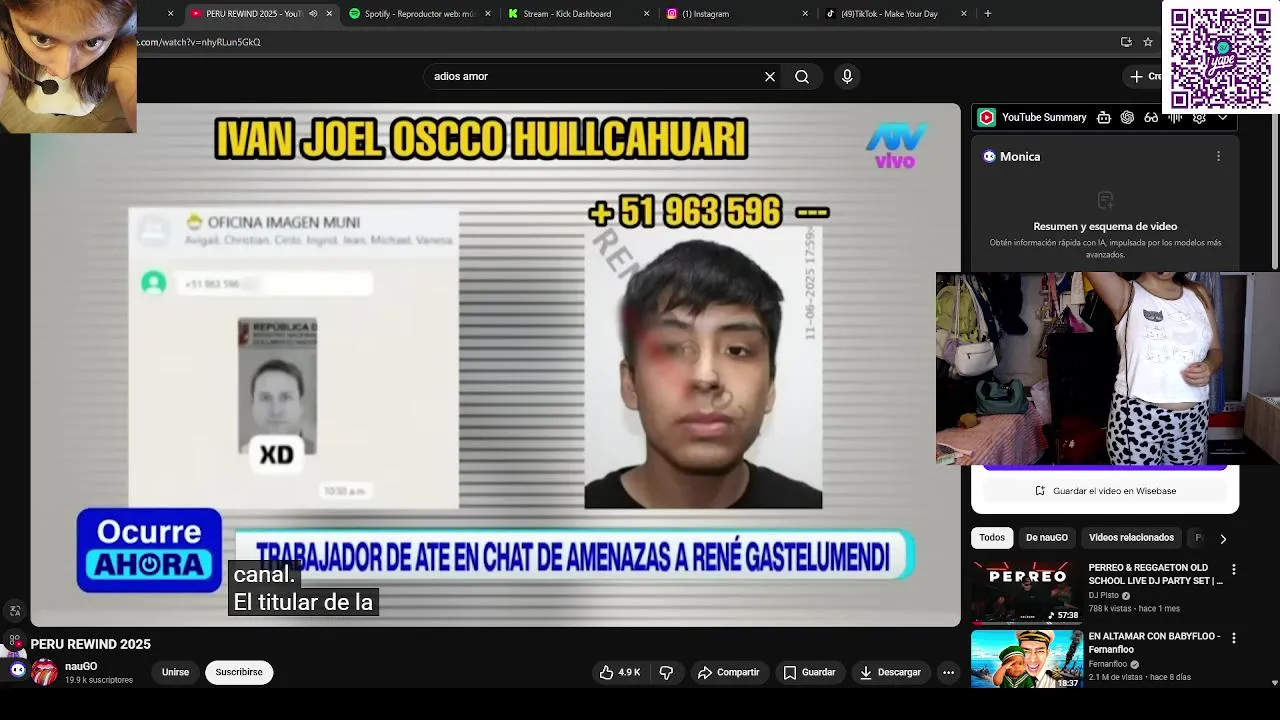Select the Todos filter chip
This screenshot has height=720, width=1280.
[992, 538]
